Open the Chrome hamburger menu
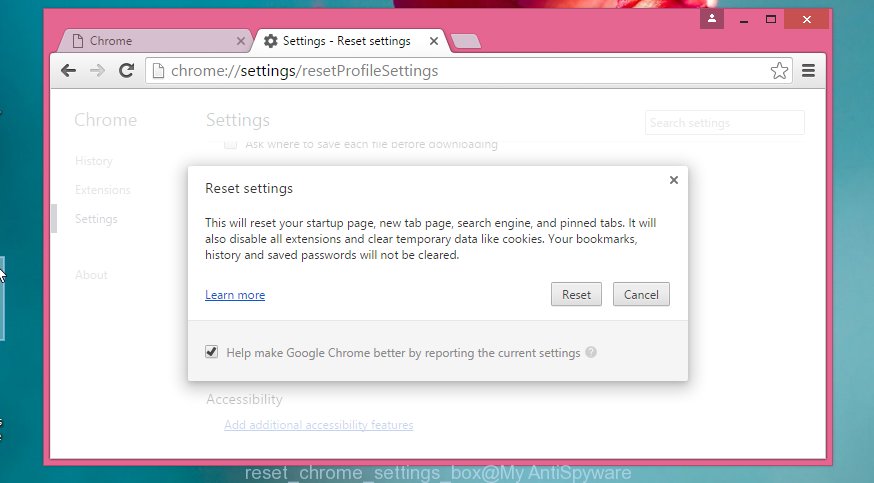This screenshot has height=483, width=874. 808,71
